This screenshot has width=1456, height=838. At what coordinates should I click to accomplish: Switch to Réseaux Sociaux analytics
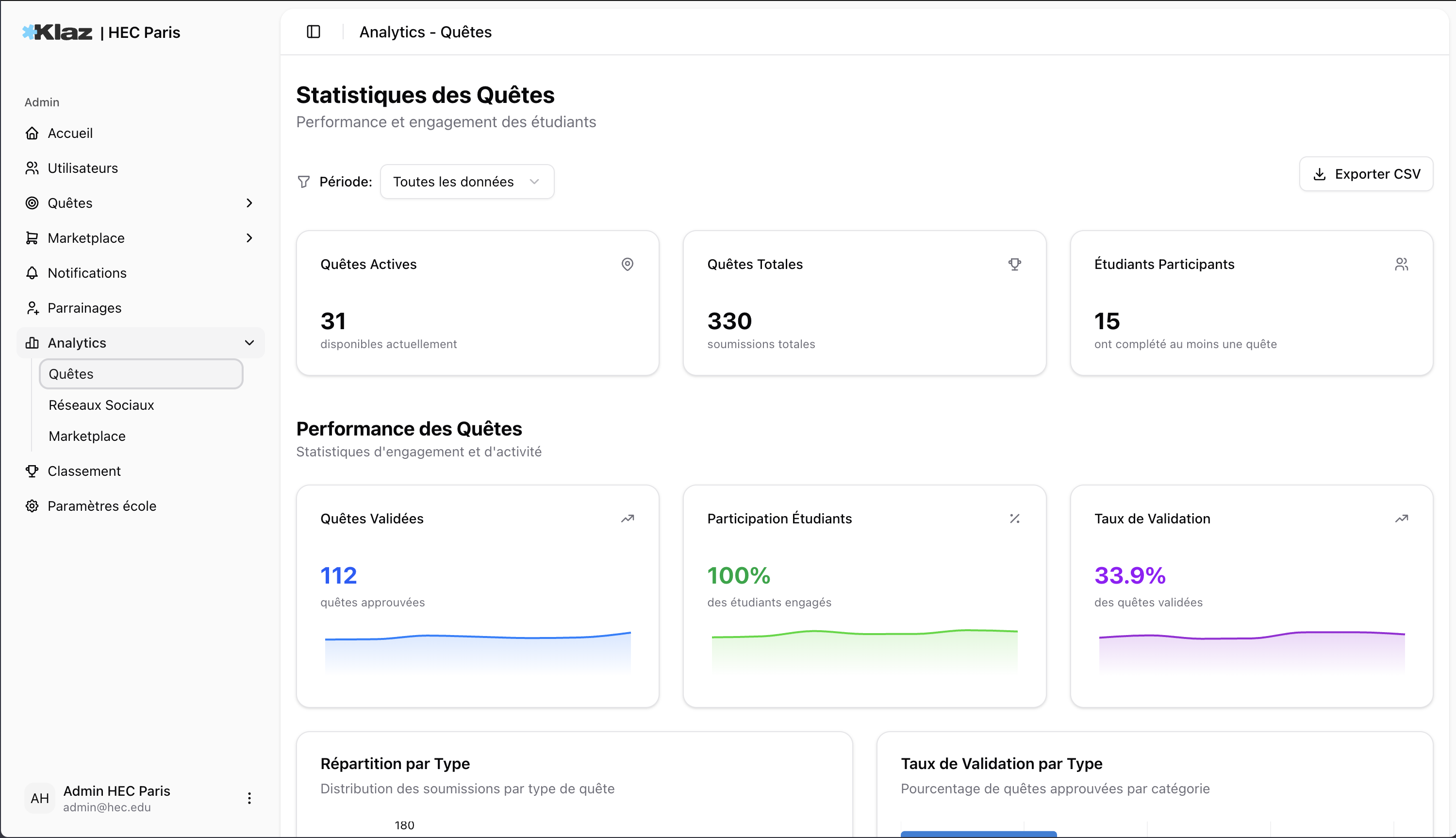click(x=100, y=404)
